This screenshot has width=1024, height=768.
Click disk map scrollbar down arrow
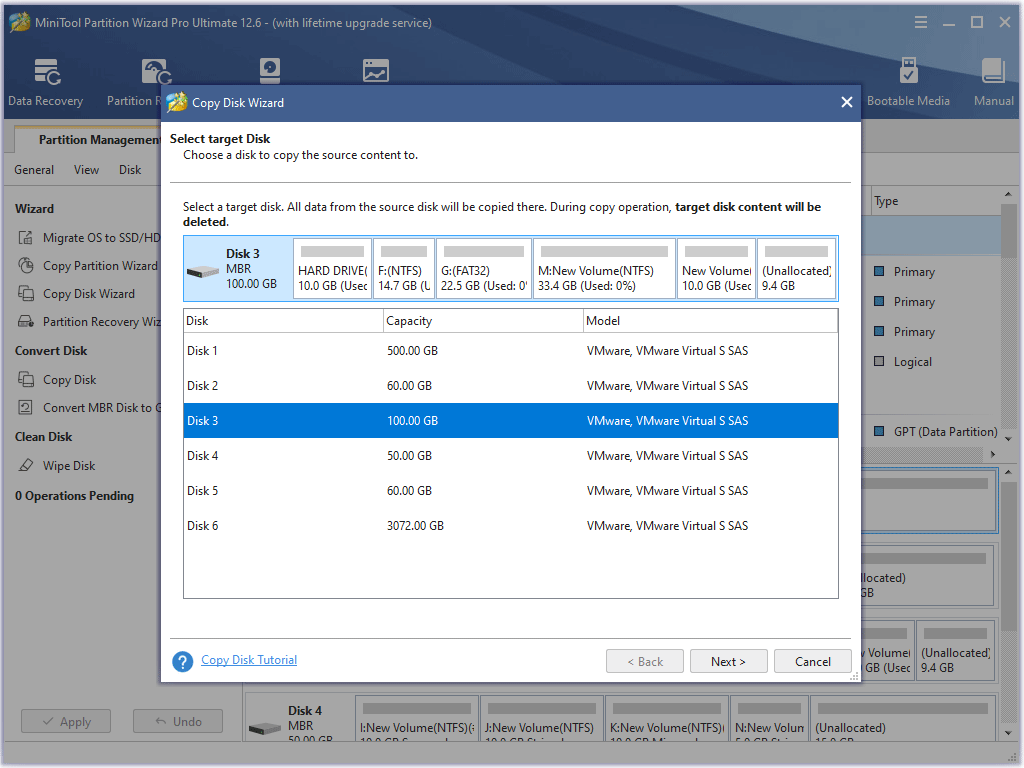[1008, 733]
